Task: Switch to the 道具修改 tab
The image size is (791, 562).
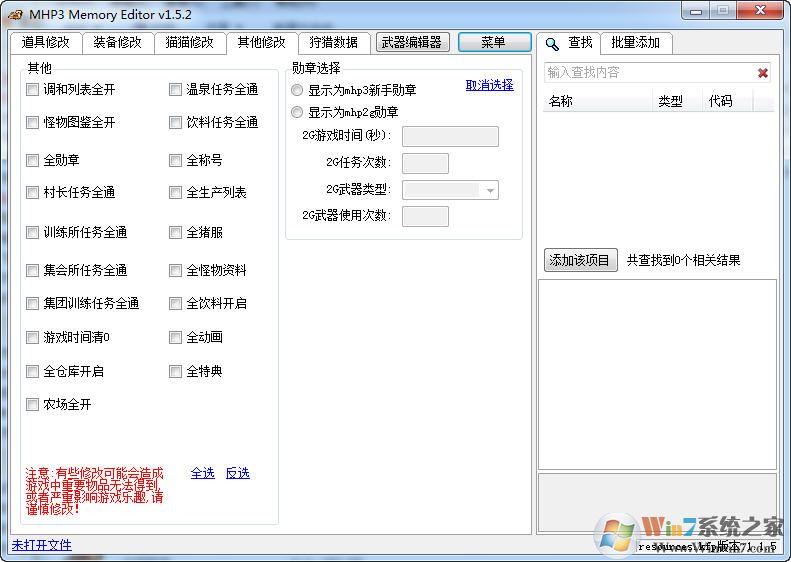Action: pyautogui.click(x=45, y=42)
